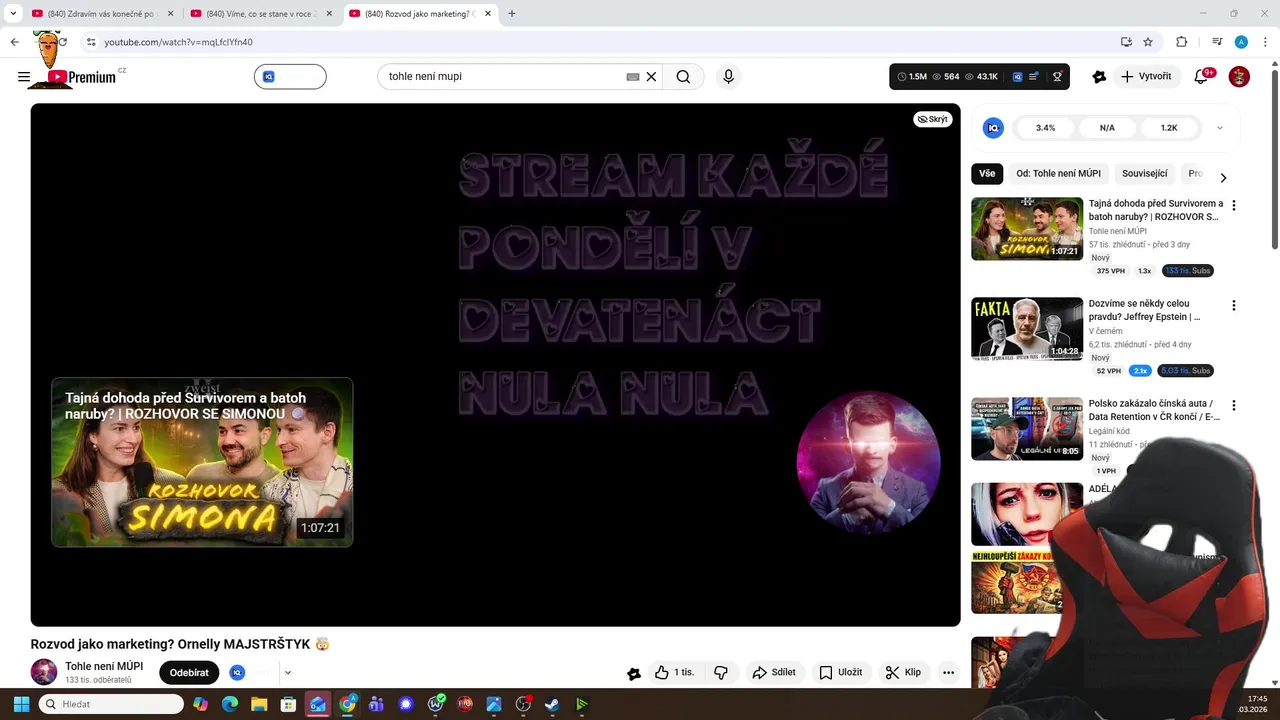Hide end screen with Skrýt button

[932, 119]
